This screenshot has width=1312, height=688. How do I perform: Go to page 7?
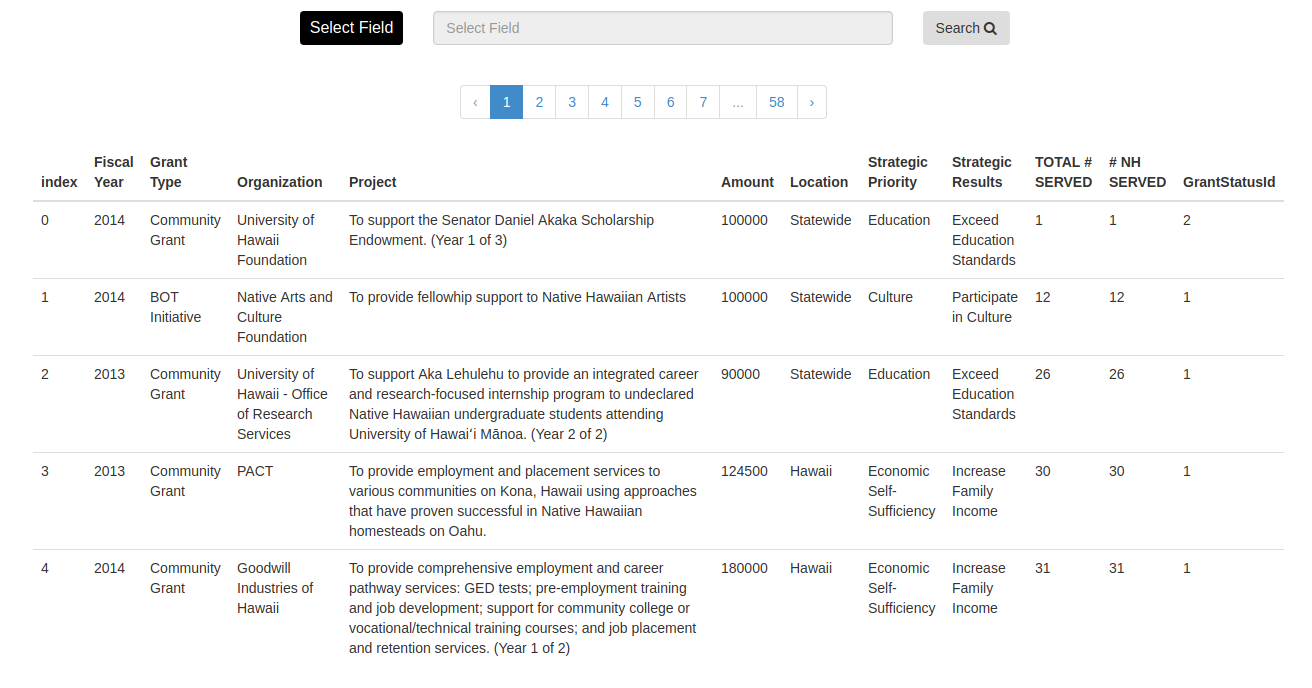point(703,102)
